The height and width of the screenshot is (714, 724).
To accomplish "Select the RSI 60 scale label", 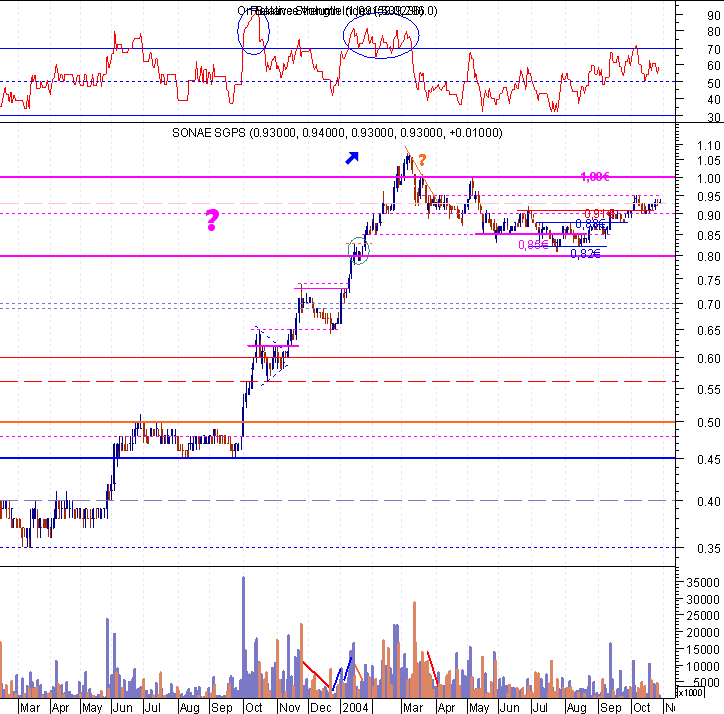I will [713, 66].
